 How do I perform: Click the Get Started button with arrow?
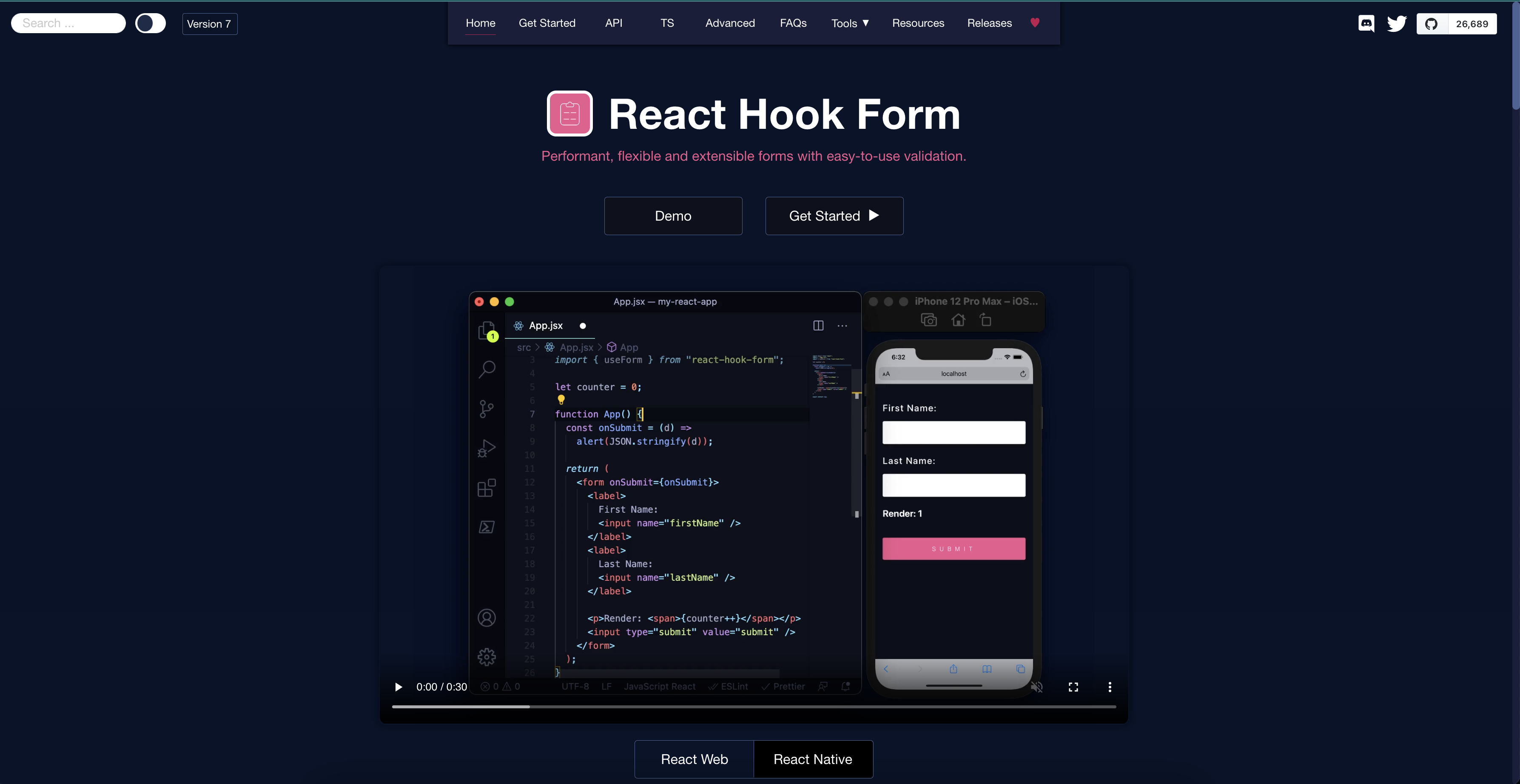[x=834, y=216]
